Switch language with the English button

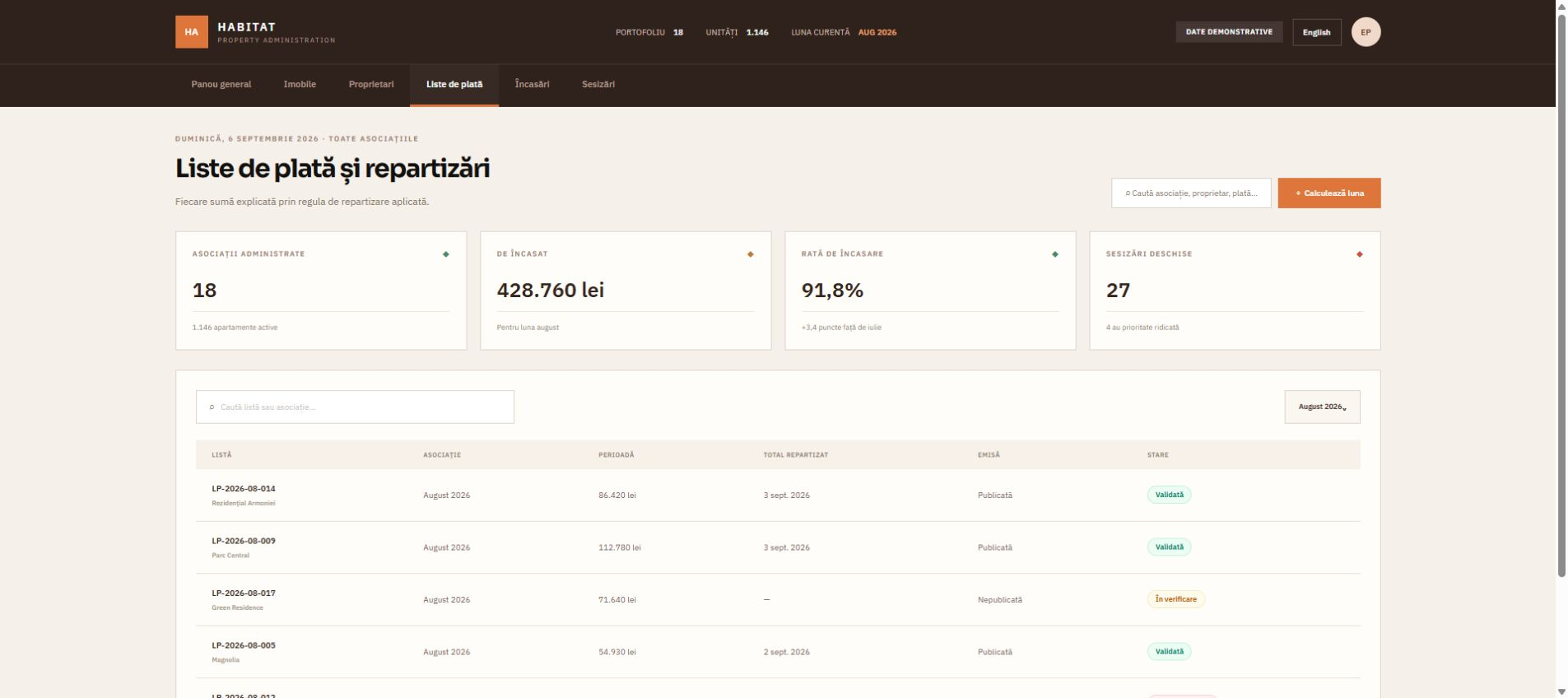click(1316, 32)
